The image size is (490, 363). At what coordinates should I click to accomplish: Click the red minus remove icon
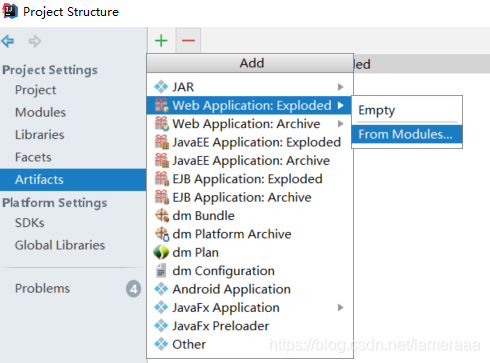(188, 41)
